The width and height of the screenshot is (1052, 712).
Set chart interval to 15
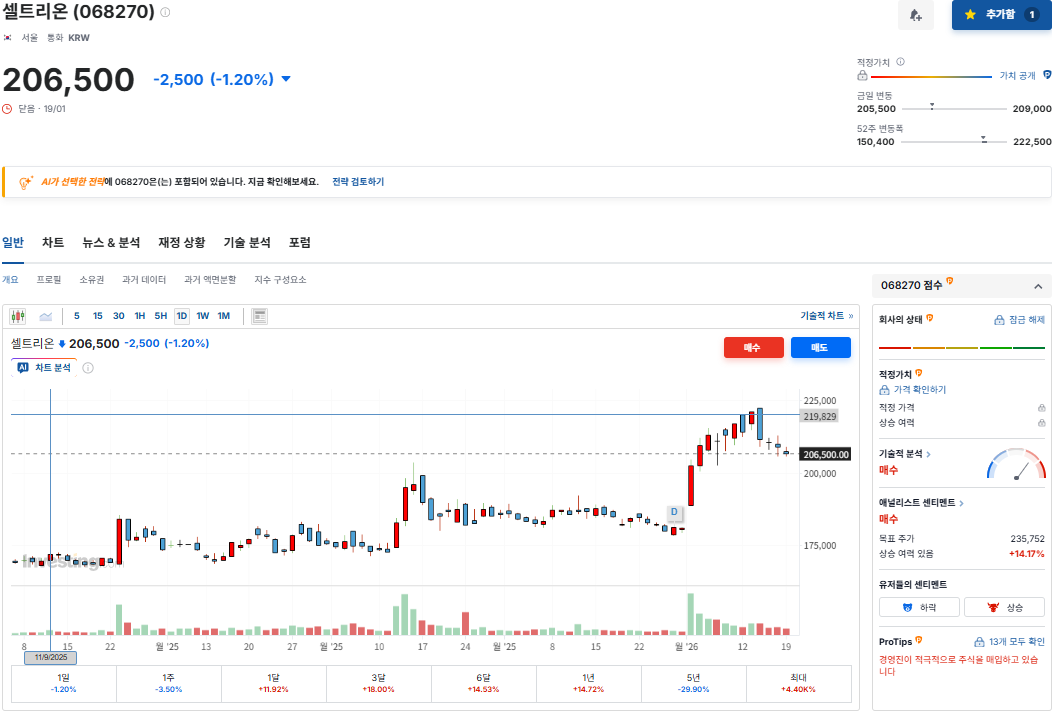tap(98, 316)
